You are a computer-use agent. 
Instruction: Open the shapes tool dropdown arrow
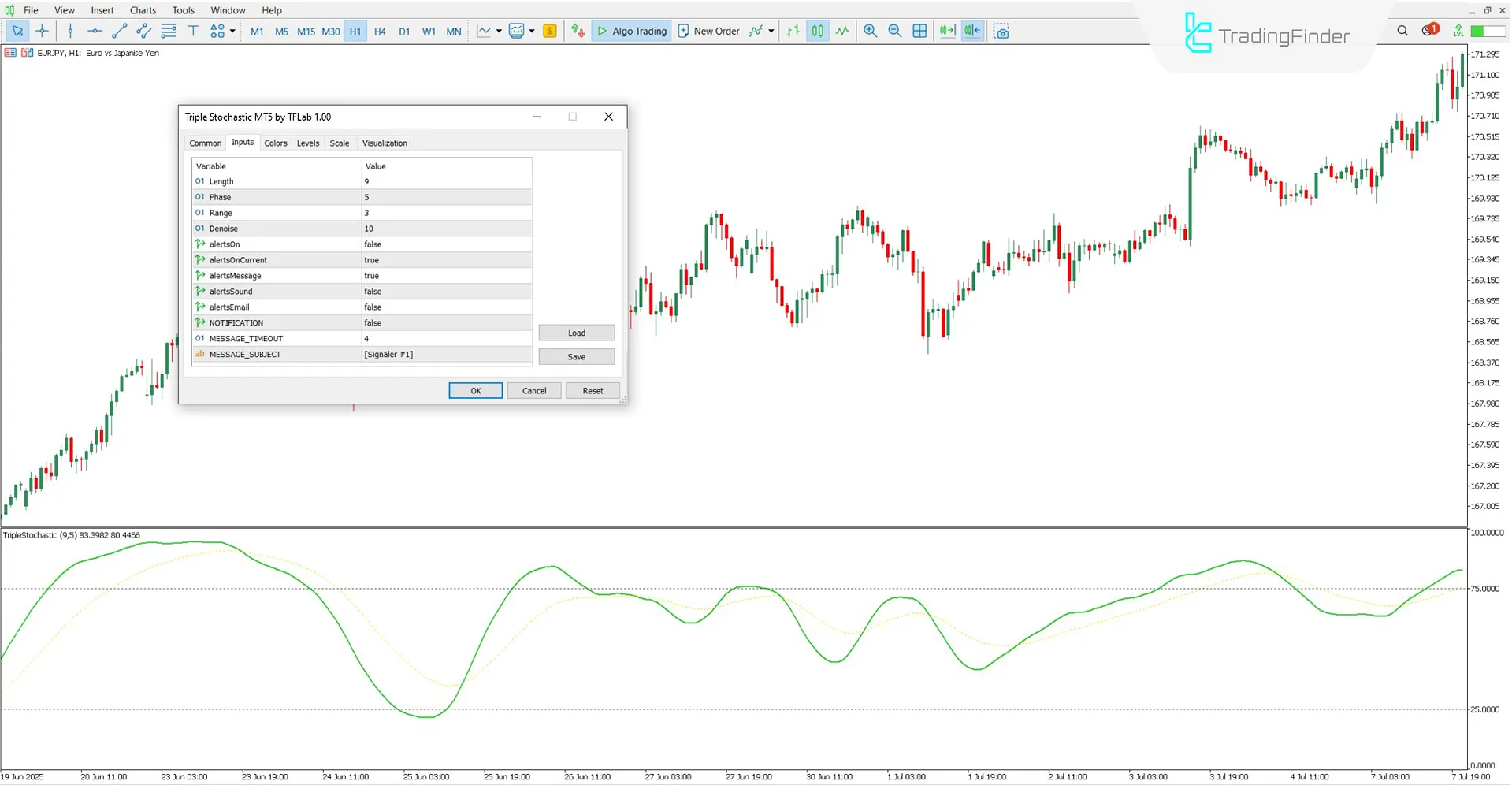click(232, 31)
